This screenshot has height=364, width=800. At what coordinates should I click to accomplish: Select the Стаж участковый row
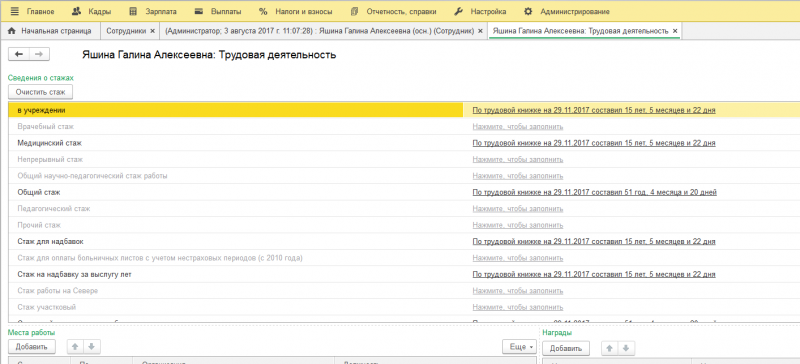pos(404,307)
